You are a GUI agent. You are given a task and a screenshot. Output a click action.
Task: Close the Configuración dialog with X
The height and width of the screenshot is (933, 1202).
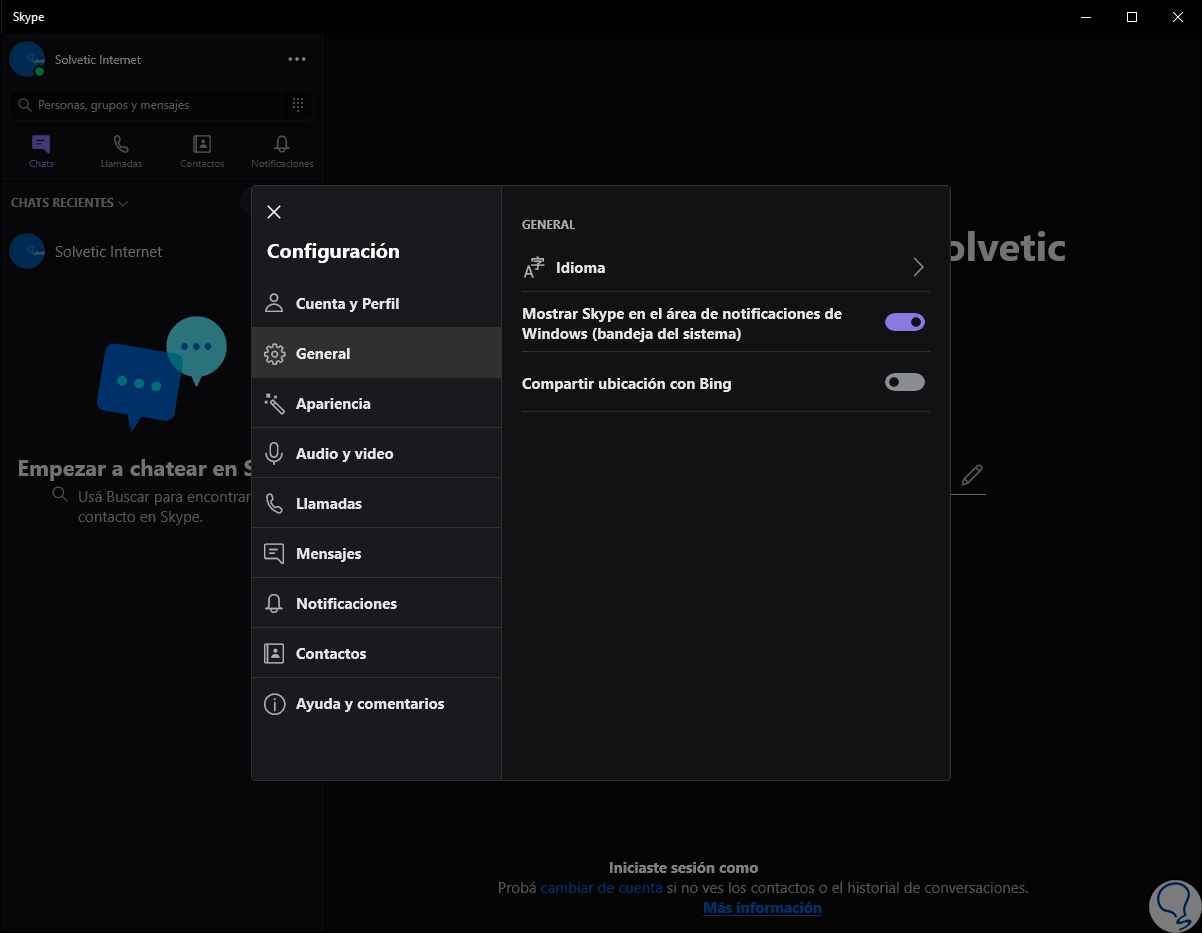pyautogui.click(x=274, y=212)
